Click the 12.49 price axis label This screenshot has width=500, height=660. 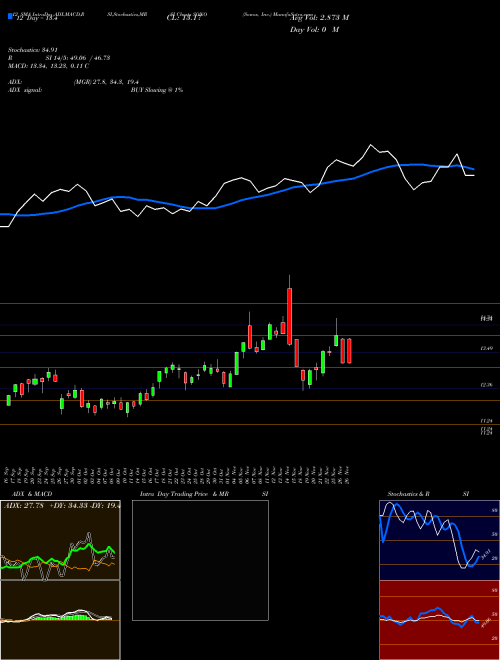[x=487, y=349]
